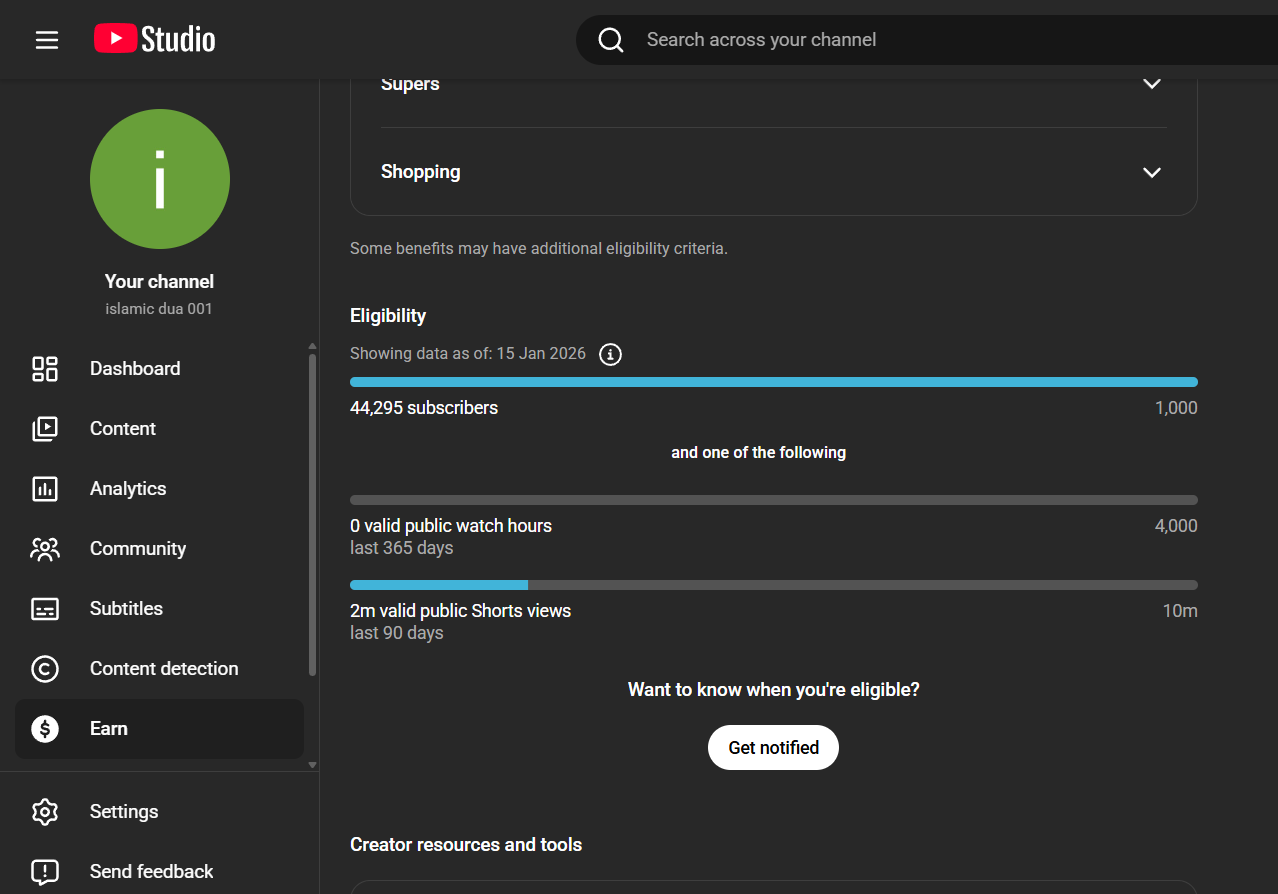This screenshot has width=1278, height=894.
Task: Click the Settings gear icon
Action: [x=45, y=812]
